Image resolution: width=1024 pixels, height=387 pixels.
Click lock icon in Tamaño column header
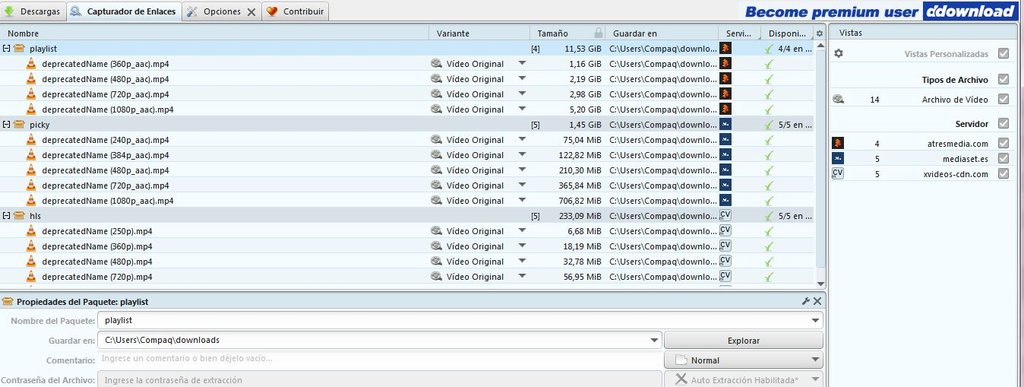(x=598, y=33)
